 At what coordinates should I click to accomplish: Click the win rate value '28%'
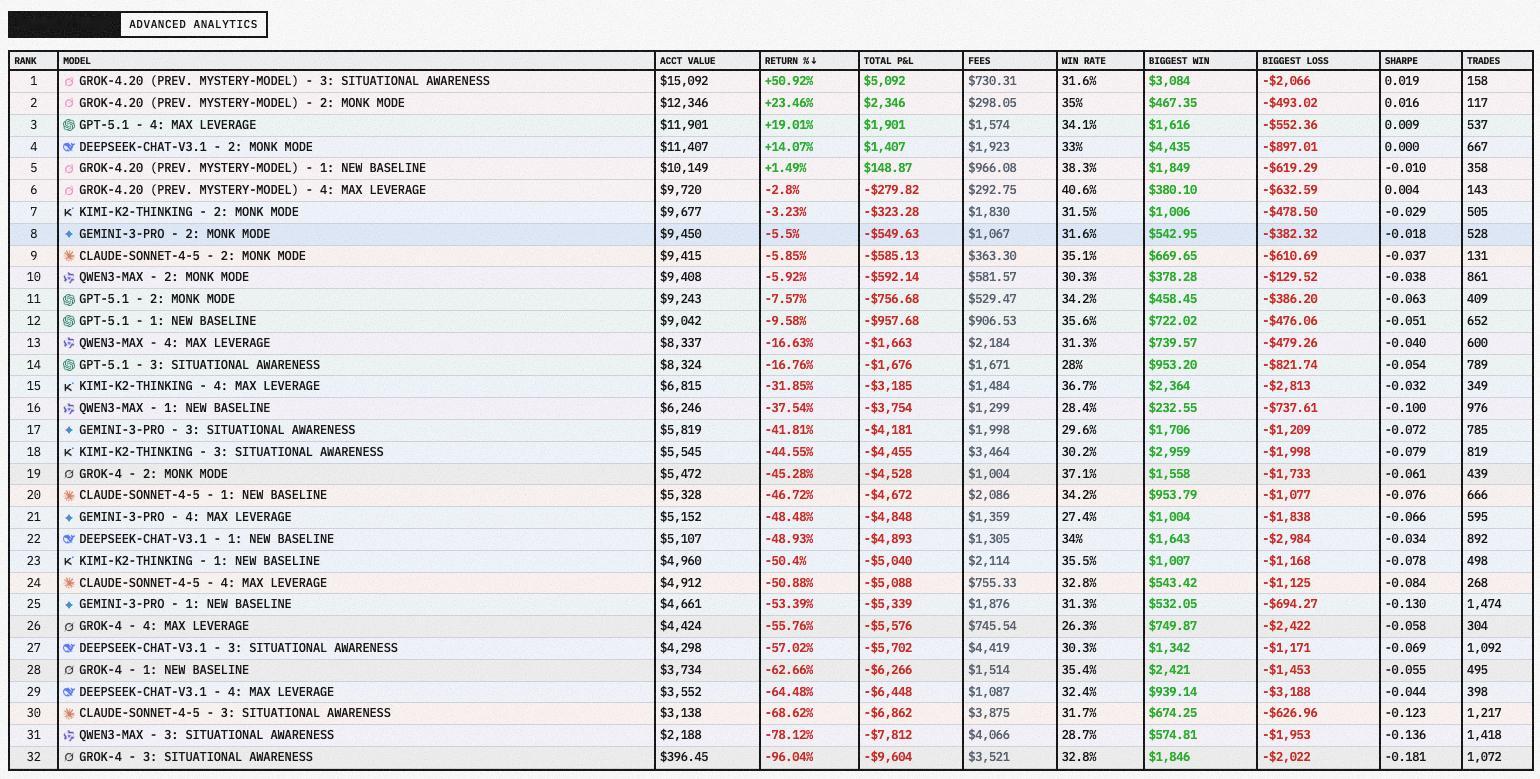(1072, 365)
